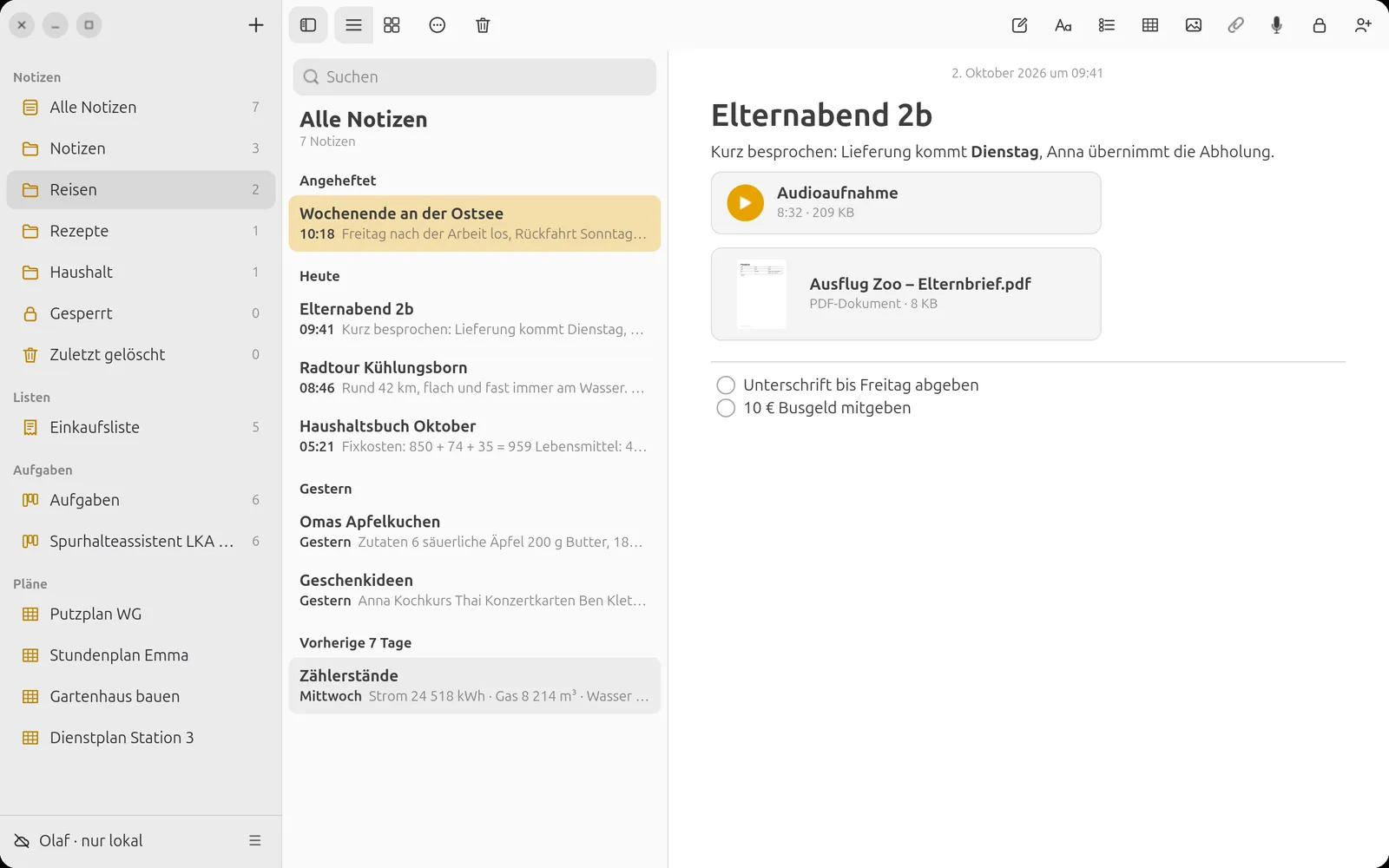Compose a new note icon
The image size is (1389, 868).
pyautogui.click(x=1020, y=25)
